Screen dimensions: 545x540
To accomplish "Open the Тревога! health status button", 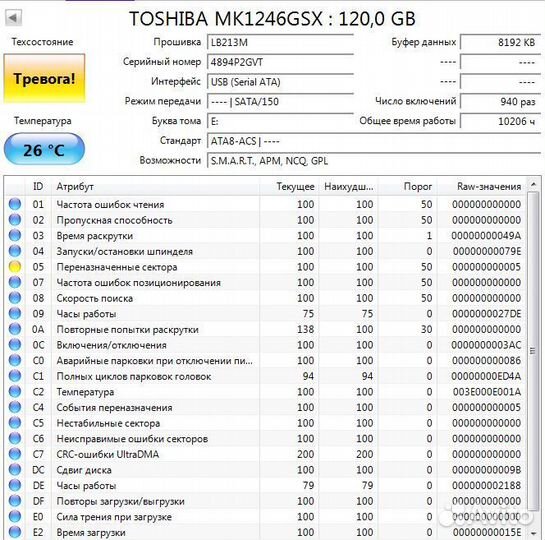I will coord(44,79).
